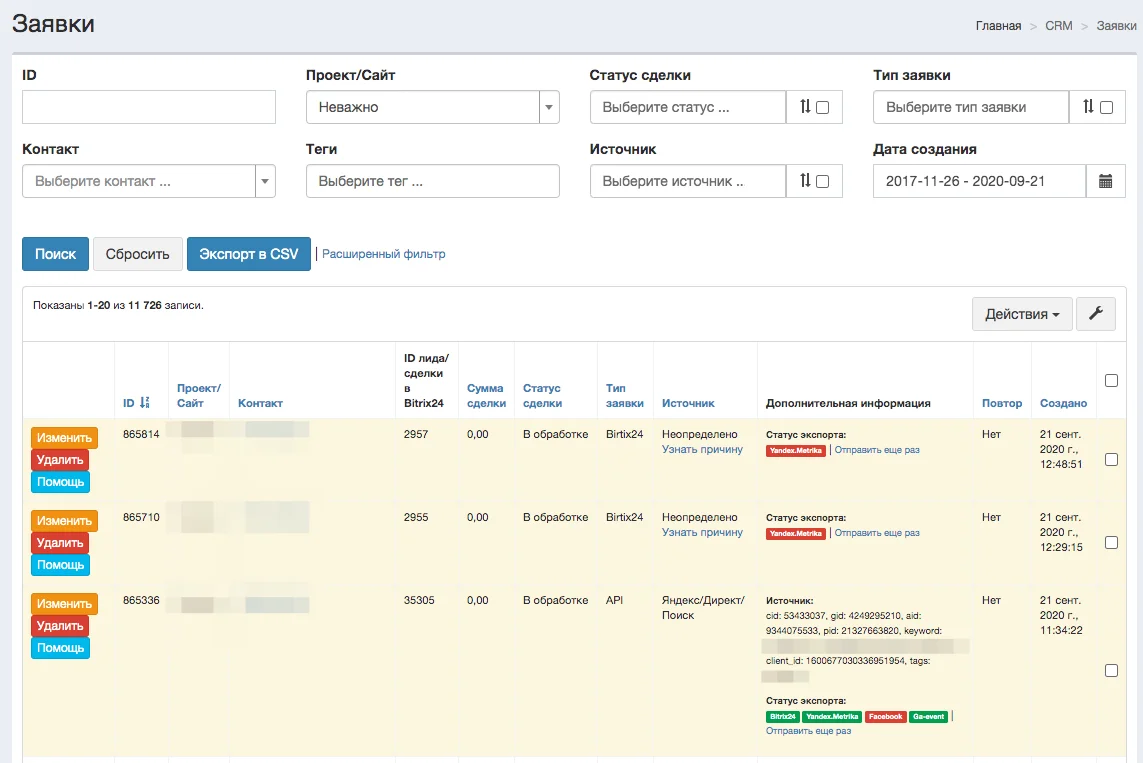Open the Расширенный фильтр link
This screenshot has height=763, width=1143.
(384, 254)
